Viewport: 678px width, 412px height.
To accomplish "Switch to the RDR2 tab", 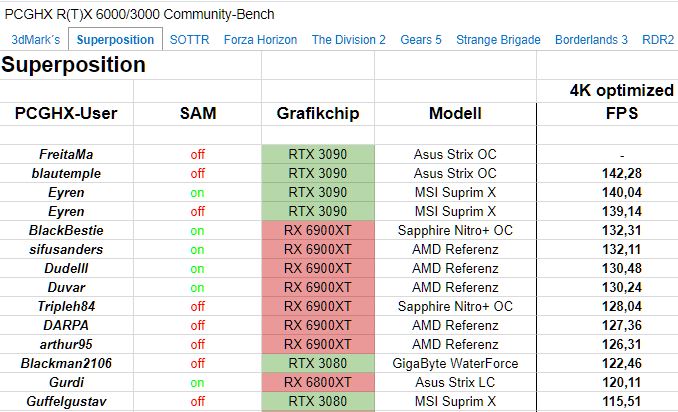I will [658, 40].
